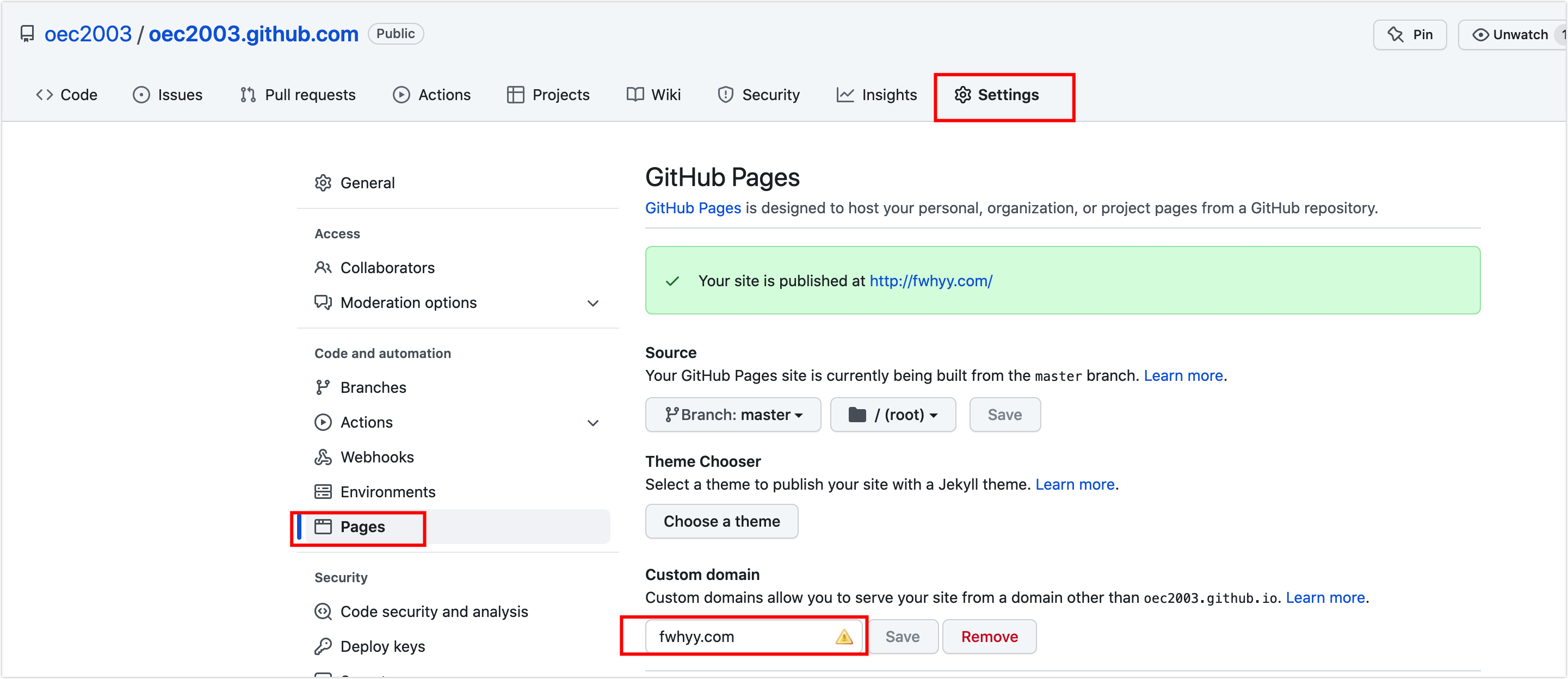
Task: Click the Deploy keys key icon
Action: coord(323,646)
